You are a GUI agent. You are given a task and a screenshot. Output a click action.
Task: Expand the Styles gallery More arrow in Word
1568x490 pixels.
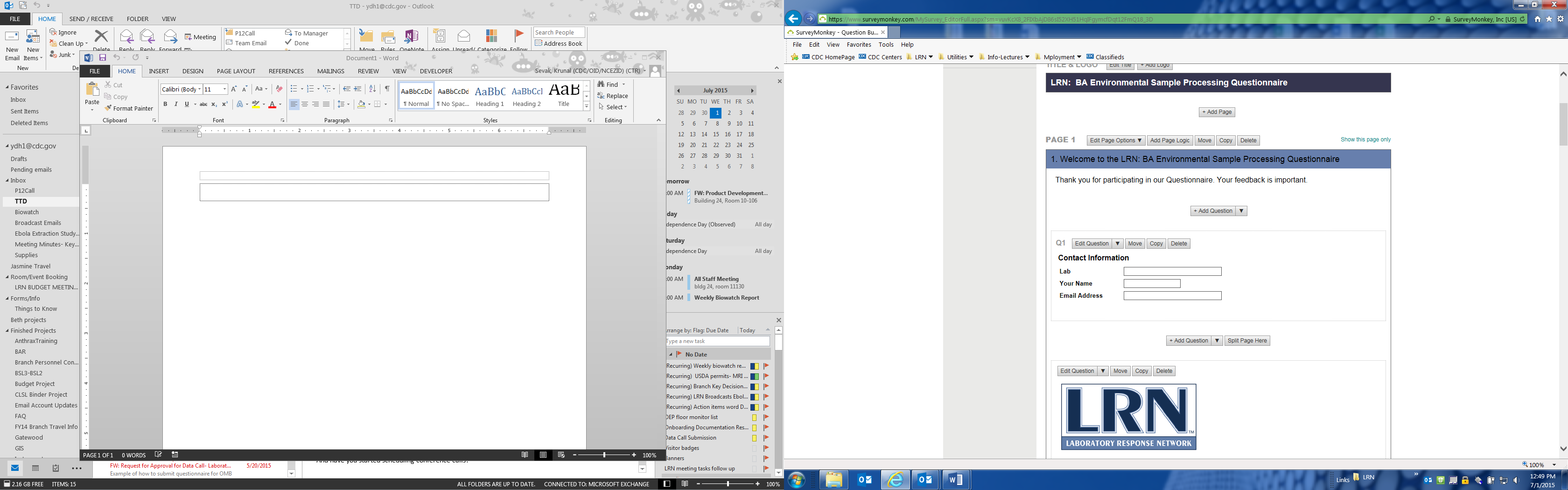587,106
